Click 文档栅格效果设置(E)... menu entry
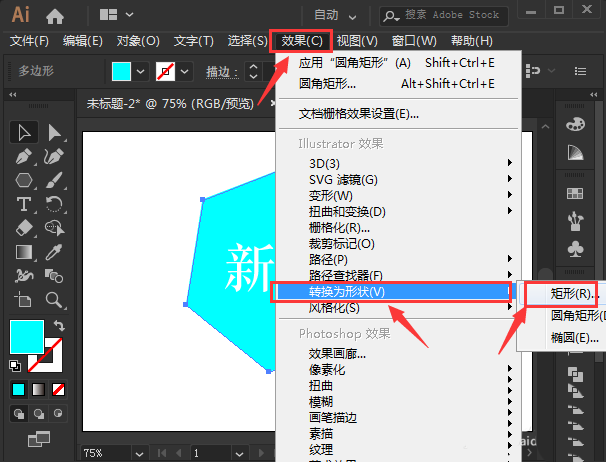The height and width of the screenshot is (462, 606). [359, 113]
